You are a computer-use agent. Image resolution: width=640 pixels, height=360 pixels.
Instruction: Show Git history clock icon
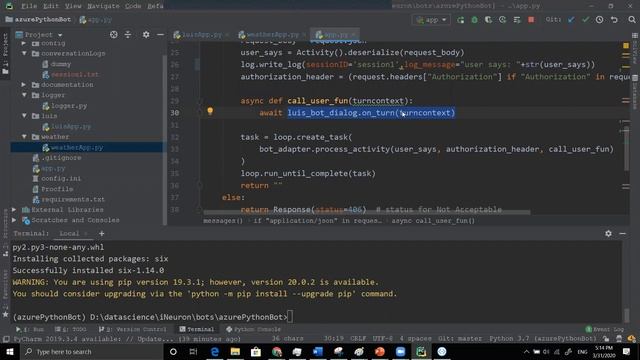pos(599,20)
